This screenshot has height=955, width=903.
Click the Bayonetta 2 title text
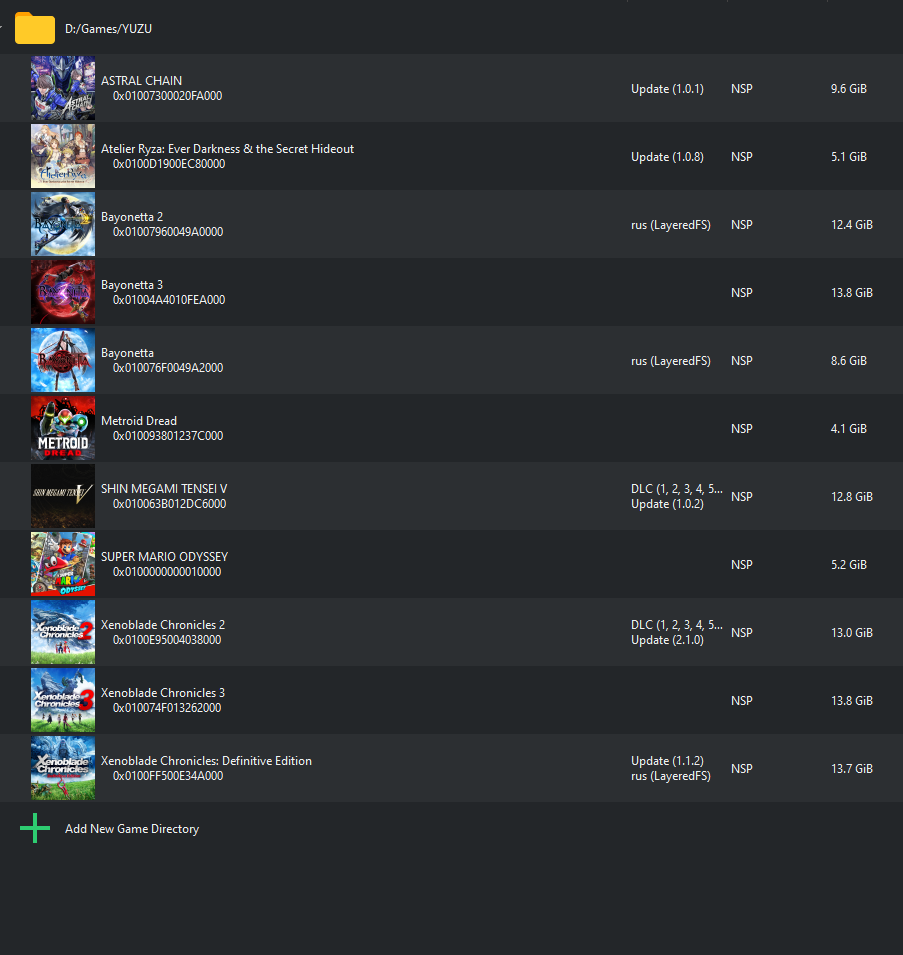tap(132, 217)
